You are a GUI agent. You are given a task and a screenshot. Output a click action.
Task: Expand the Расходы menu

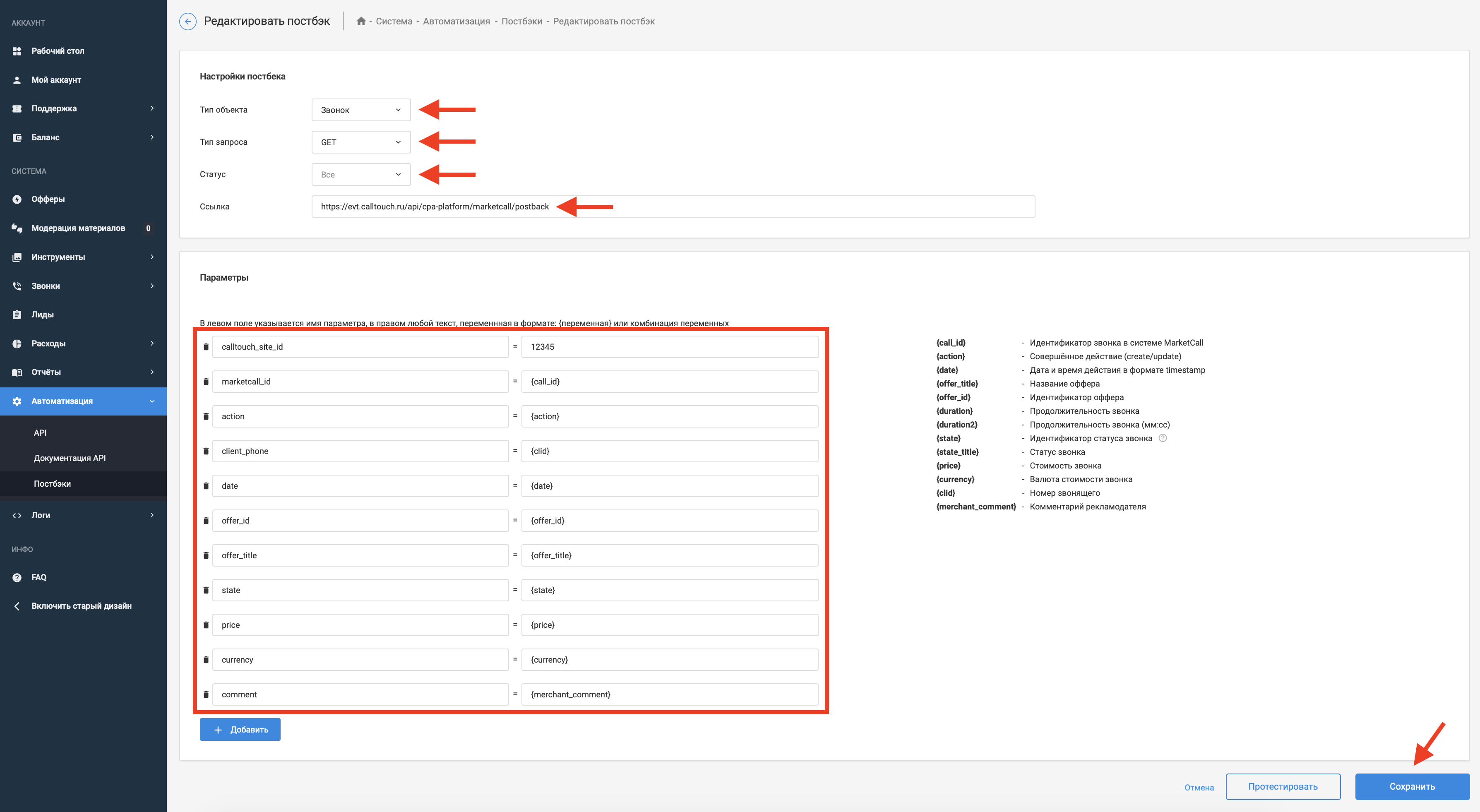tap(83, 344)
